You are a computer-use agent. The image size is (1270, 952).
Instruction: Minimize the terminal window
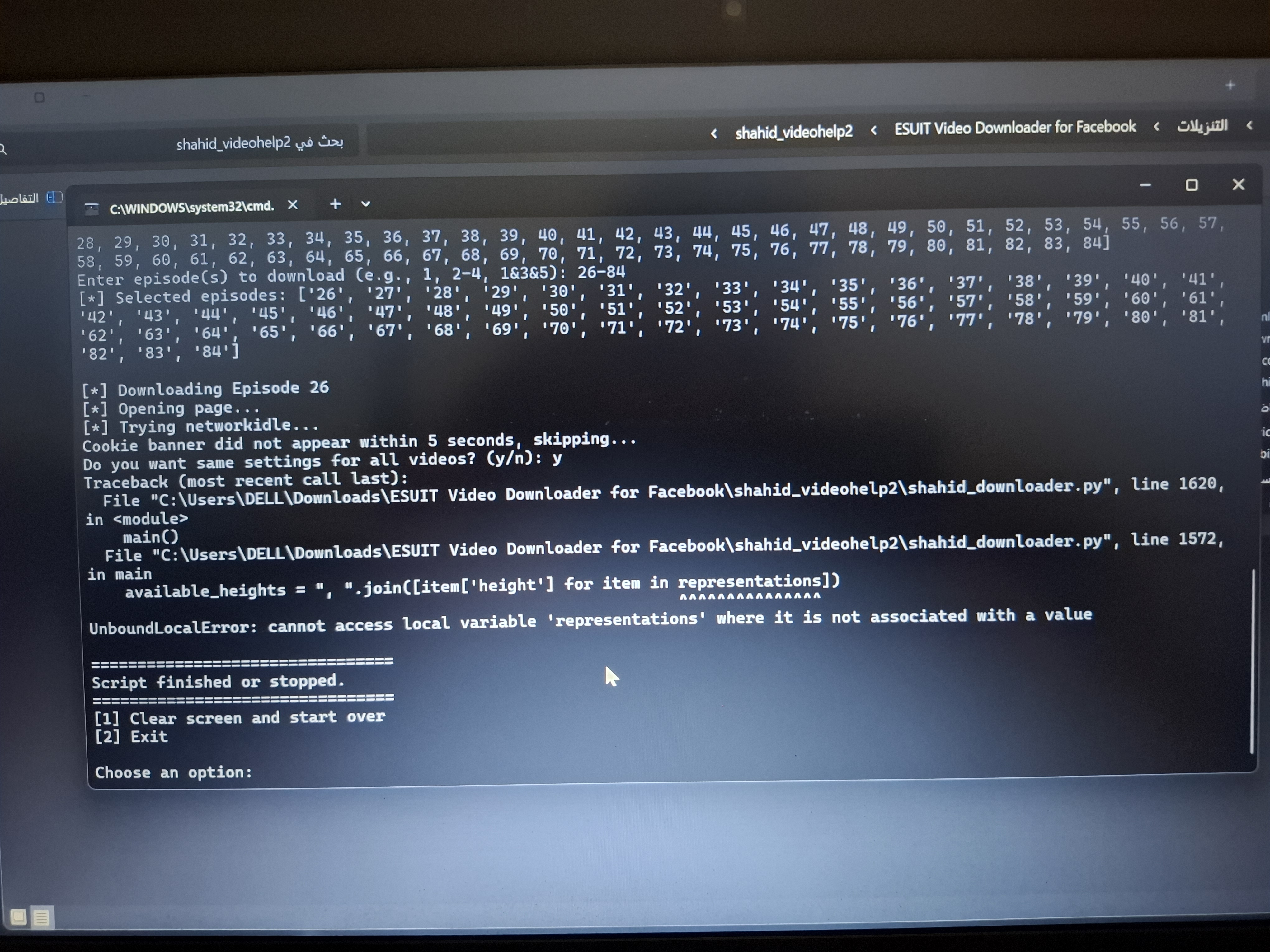(x=1145, y=185)
